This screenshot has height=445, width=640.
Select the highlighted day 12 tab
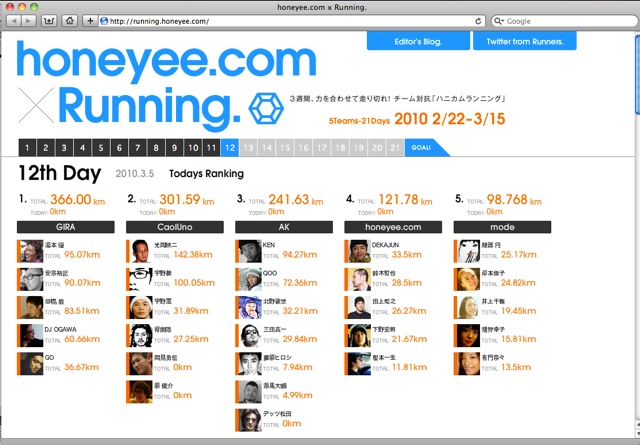pyautogui.click(x=230, y=148)
